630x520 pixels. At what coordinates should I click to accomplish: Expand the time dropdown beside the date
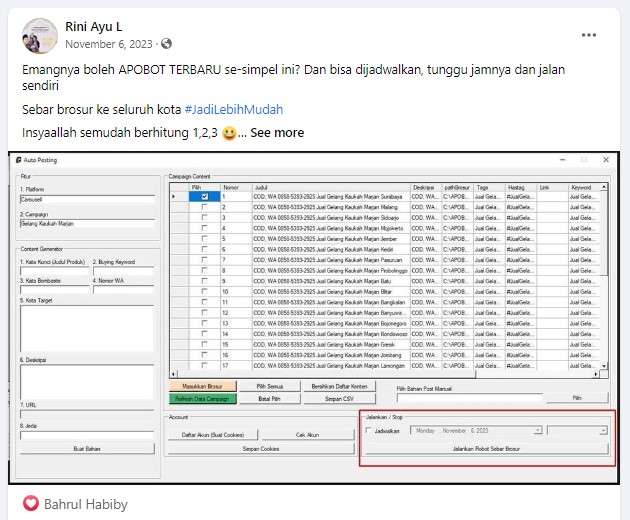603,430
